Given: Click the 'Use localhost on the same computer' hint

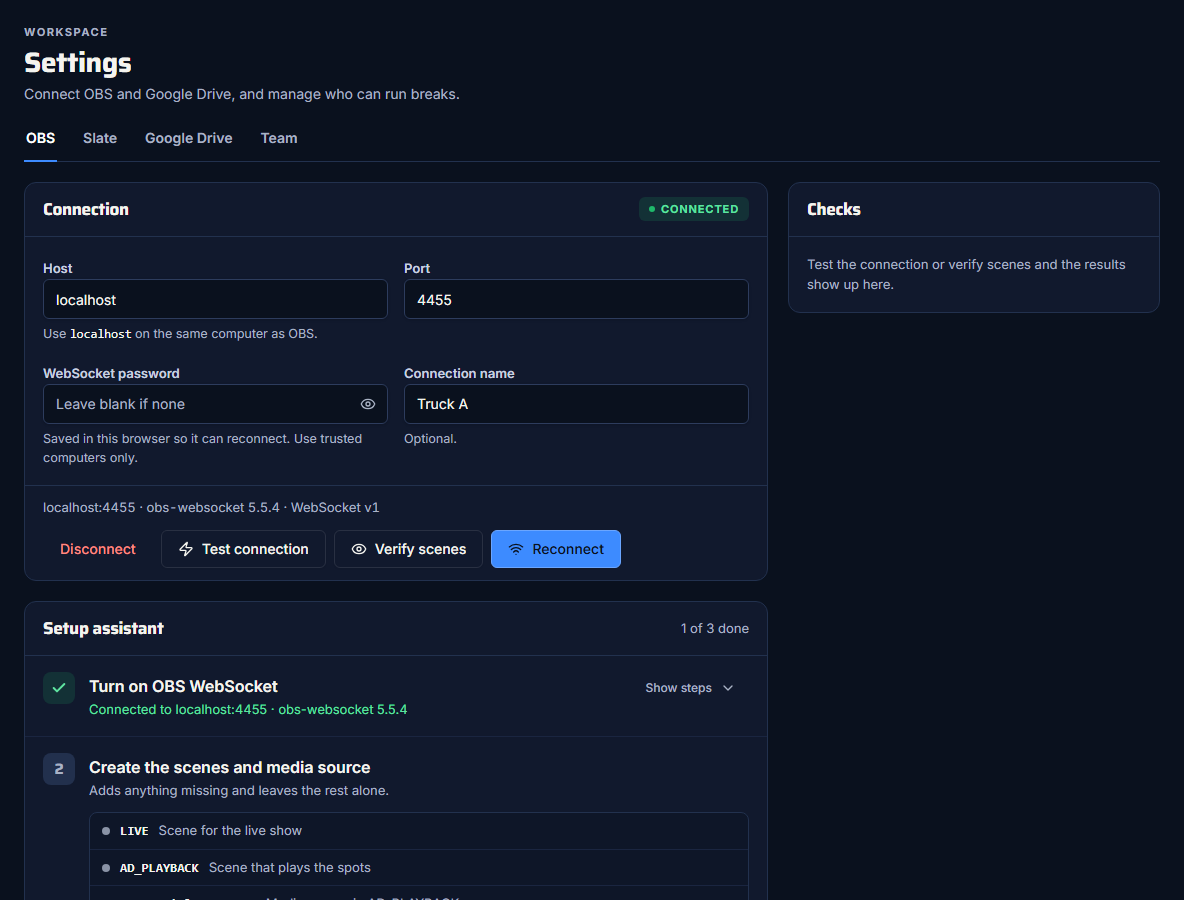Looking at the screenshot, I should [180, 334].
